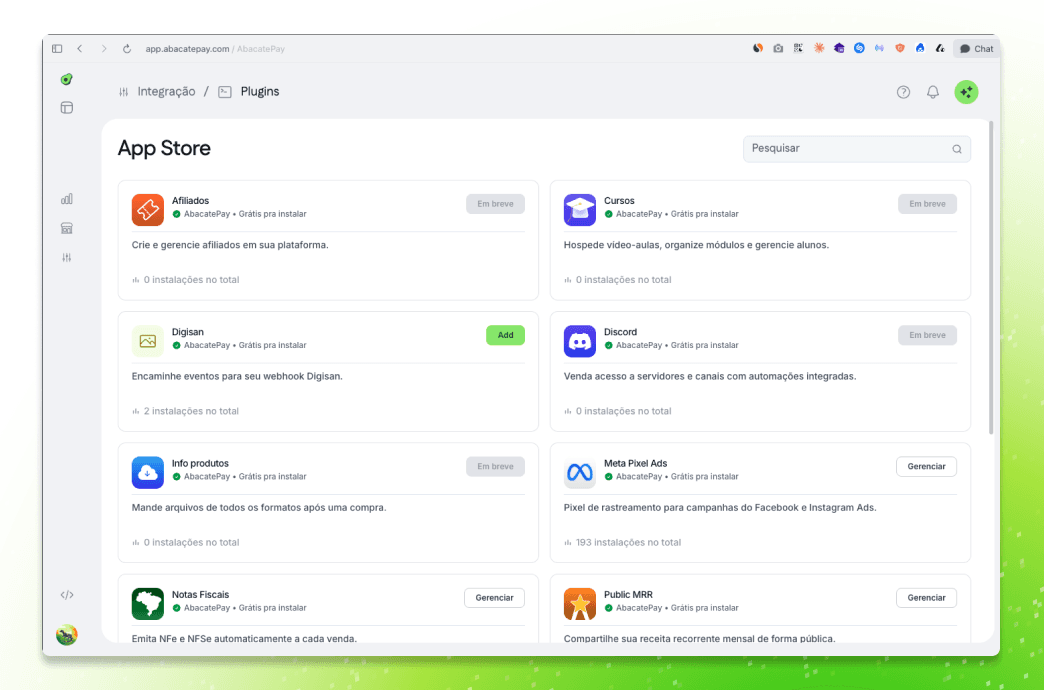Open the store sidebar icon
1044x690 pixels.
pyautogui.click(x=67, y=228)
